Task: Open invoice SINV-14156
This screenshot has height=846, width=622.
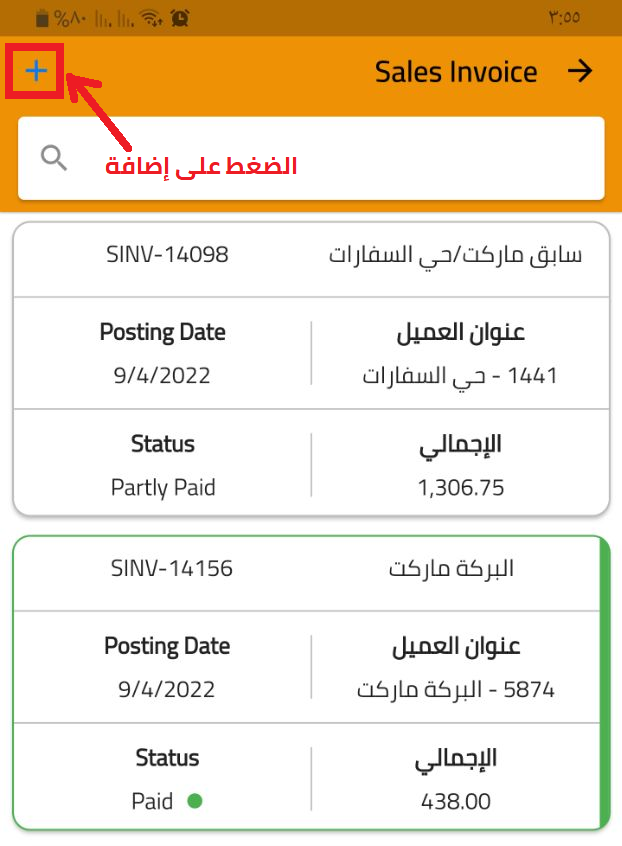Action: pyautogui.click(x=171, y=569)
